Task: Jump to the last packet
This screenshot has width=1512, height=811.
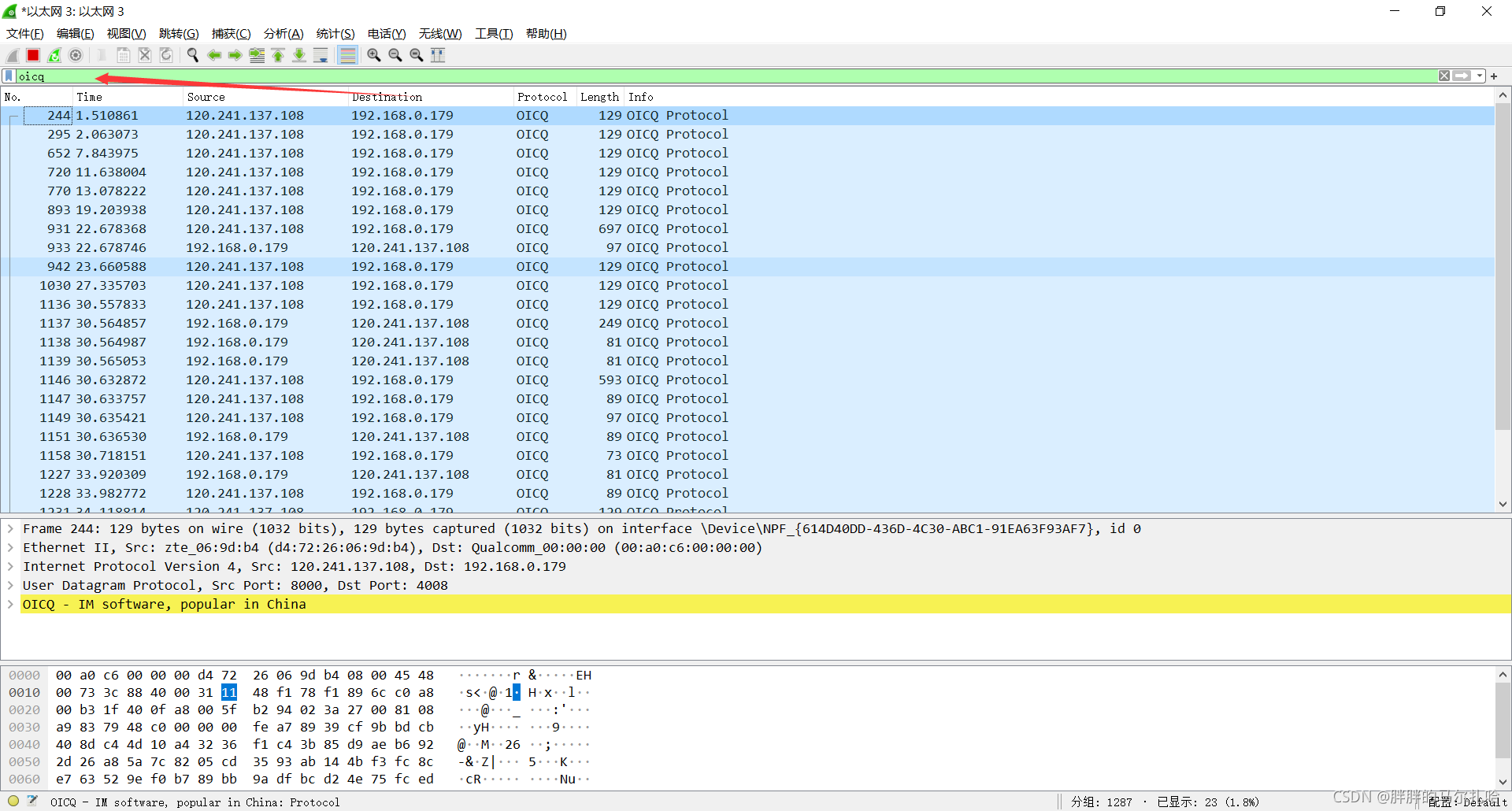Action: tap(299, 55)
